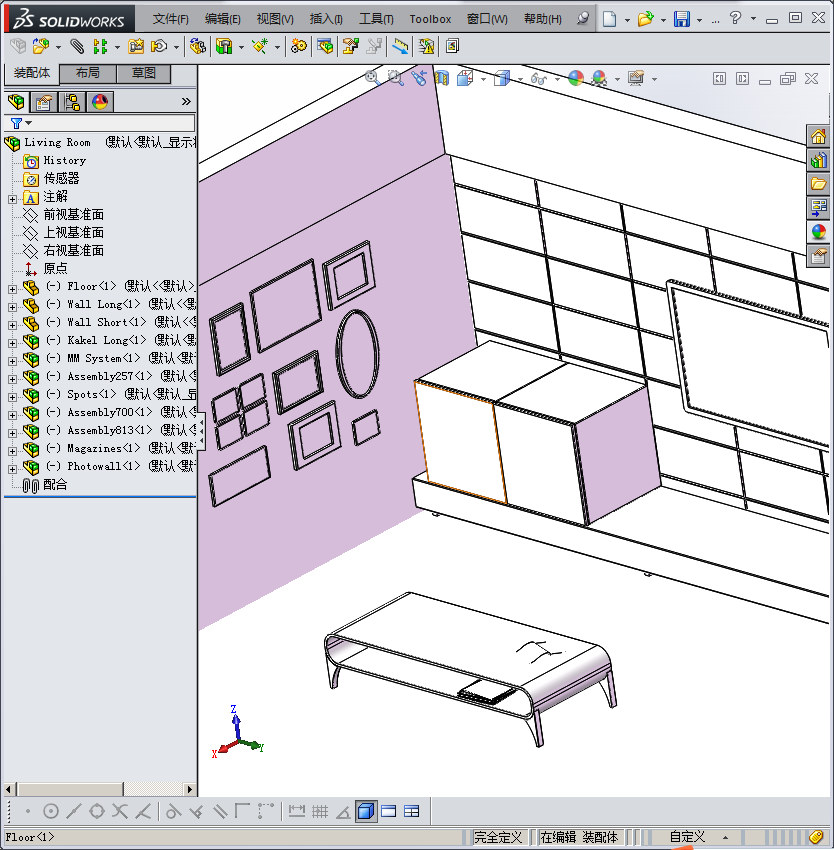Click the Smart Fasteners icon

click(x=136, y=47)
